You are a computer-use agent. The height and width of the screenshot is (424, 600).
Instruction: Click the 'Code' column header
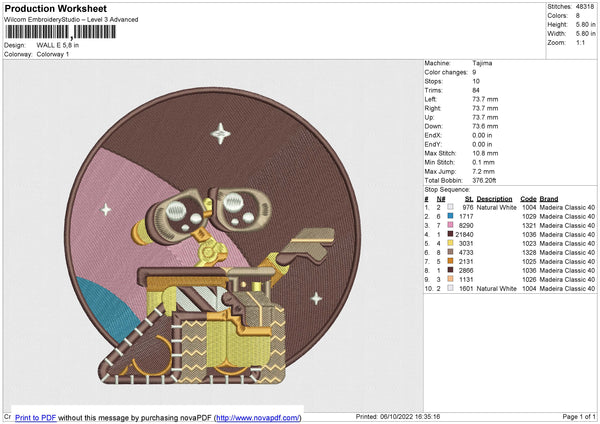point(528,199)
